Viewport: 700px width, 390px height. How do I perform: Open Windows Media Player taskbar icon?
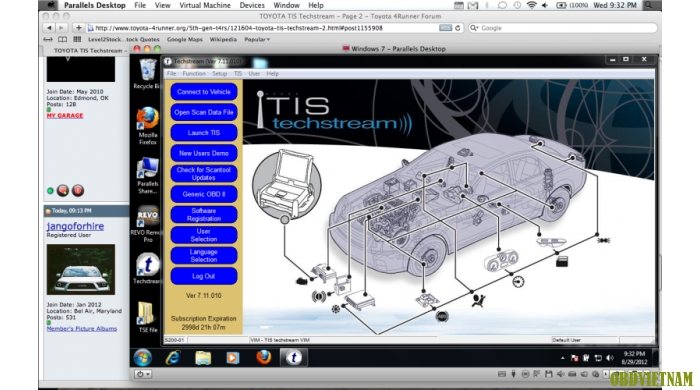[233, 358]
